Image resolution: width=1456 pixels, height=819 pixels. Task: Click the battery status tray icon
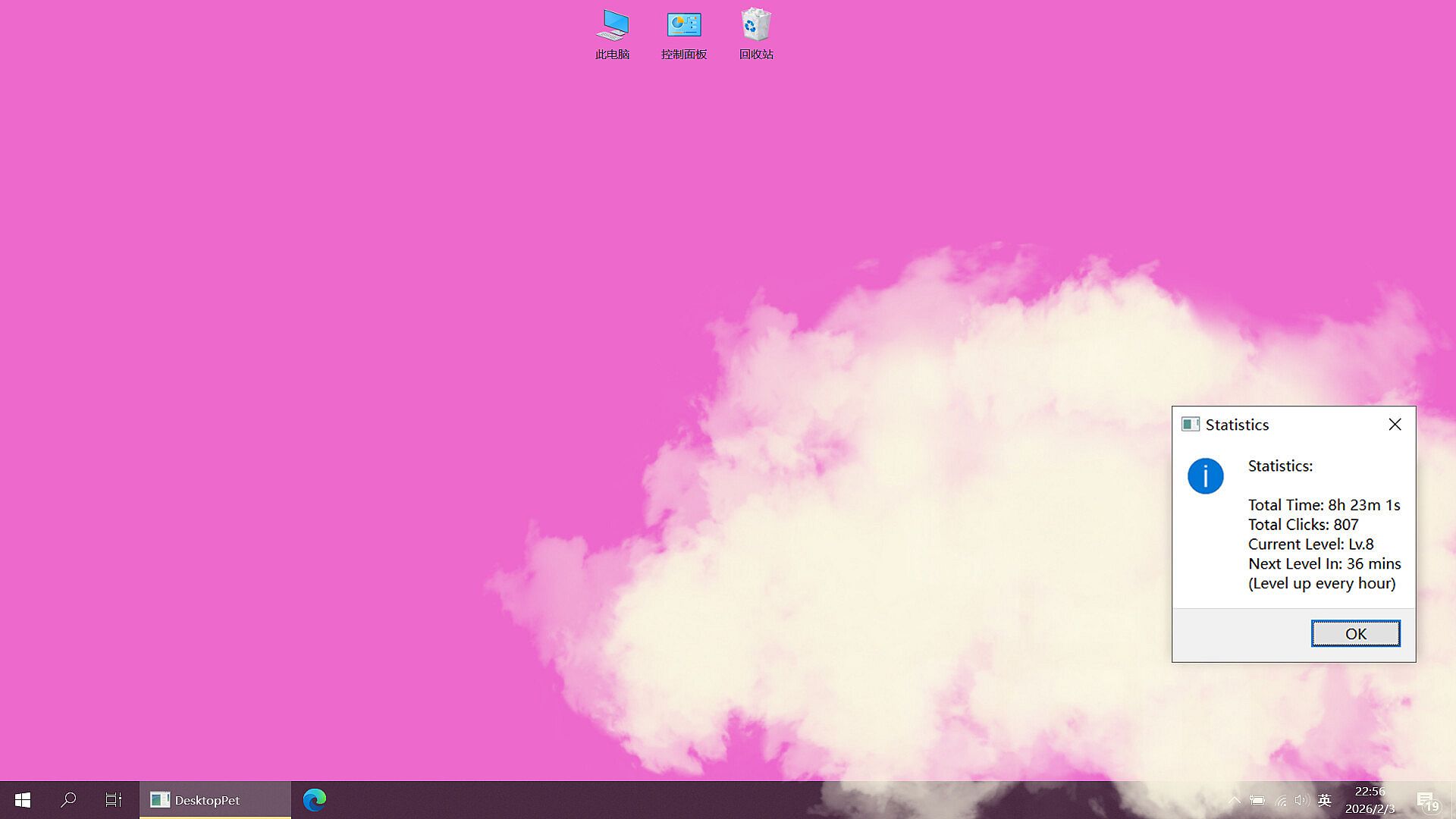click(x=1257, y=800)
